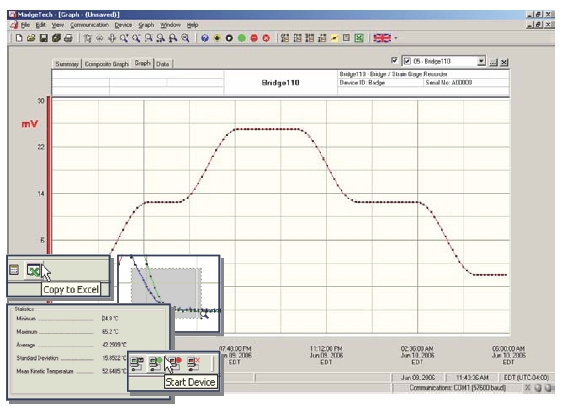Click the X status icon in status bar

(x=527, y=388)
